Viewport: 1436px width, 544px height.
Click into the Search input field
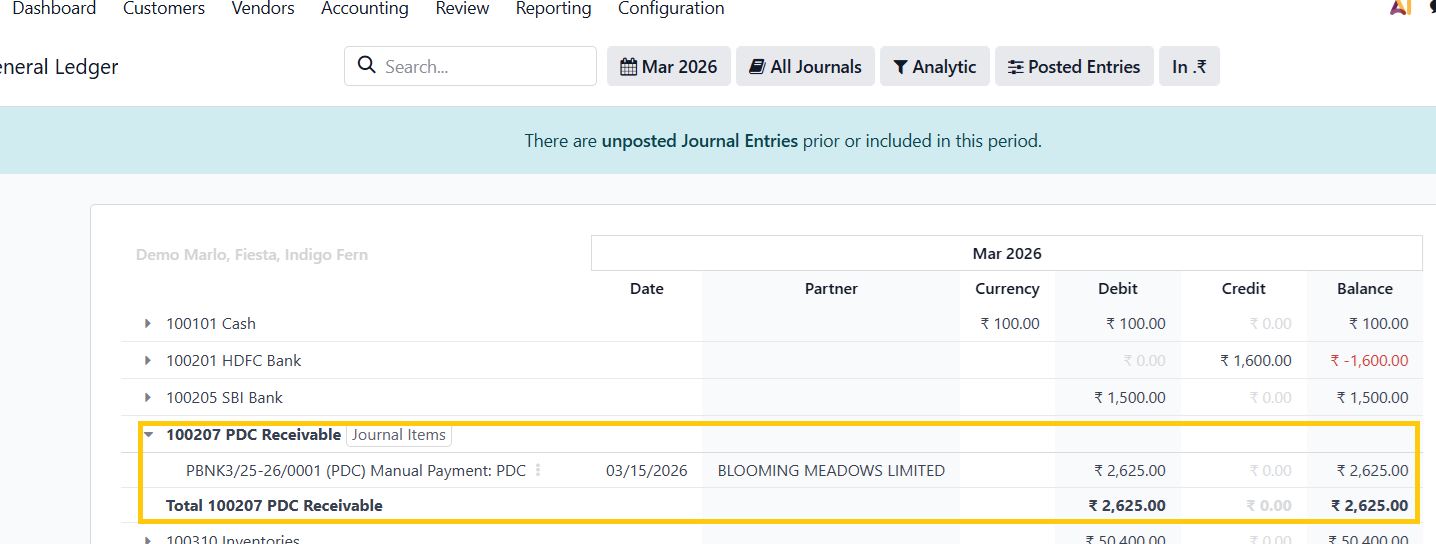point(484,67)
